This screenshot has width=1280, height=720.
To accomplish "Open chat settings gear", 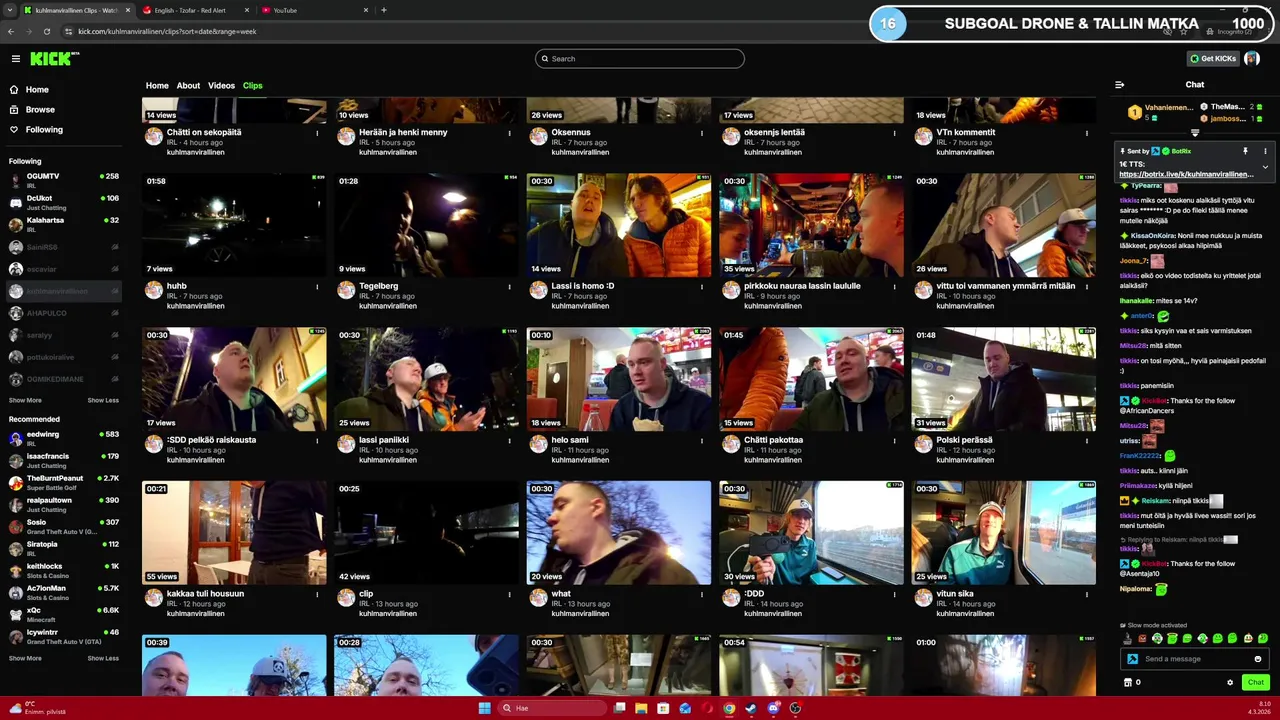I will (x=1230, y=682).
